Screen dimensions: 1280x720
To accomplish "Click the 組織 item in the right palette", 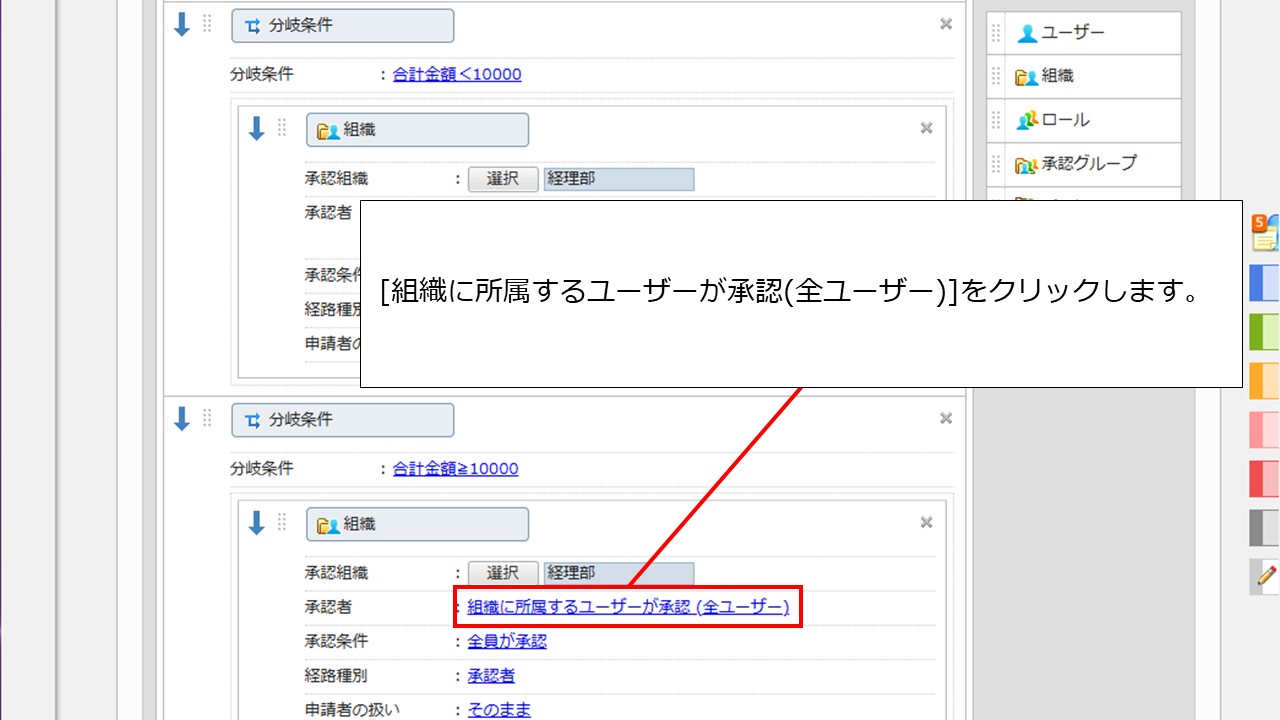I will [x=1057, y=76].
